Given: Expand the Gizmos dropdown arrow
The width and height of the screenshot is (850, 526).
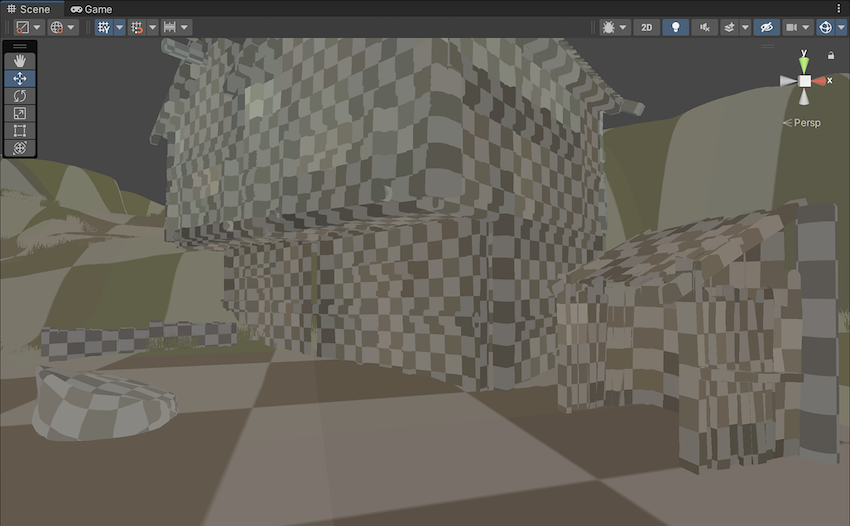Looking at the screenshot, I should (840, 28).
